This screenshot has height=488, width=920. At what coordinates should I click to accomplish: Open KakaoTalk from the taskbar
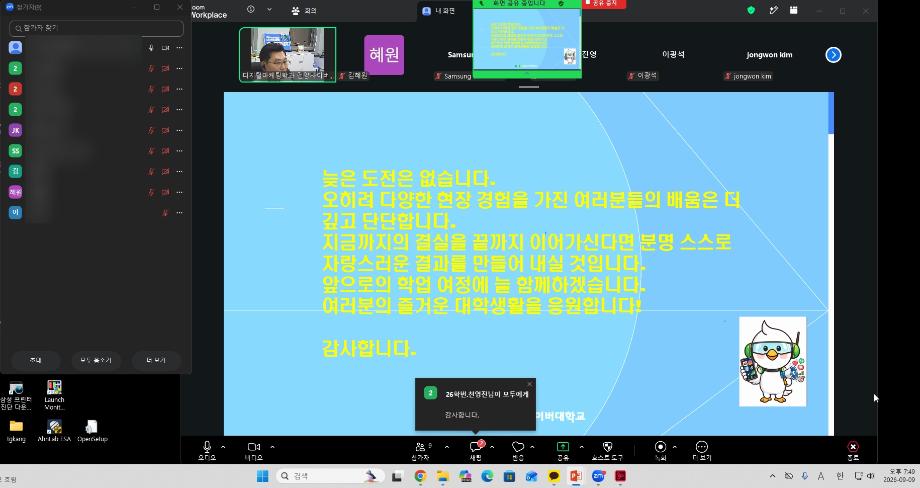click(553, 476)
